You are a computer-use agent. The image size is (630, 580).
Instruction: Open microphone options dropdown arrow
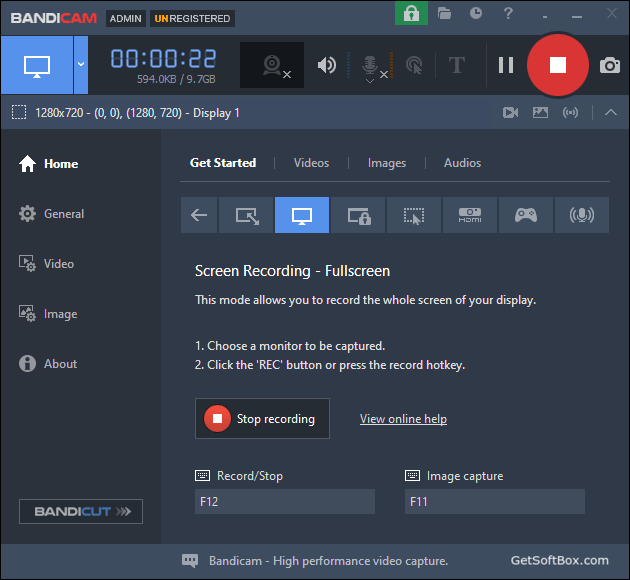point(370,81)
